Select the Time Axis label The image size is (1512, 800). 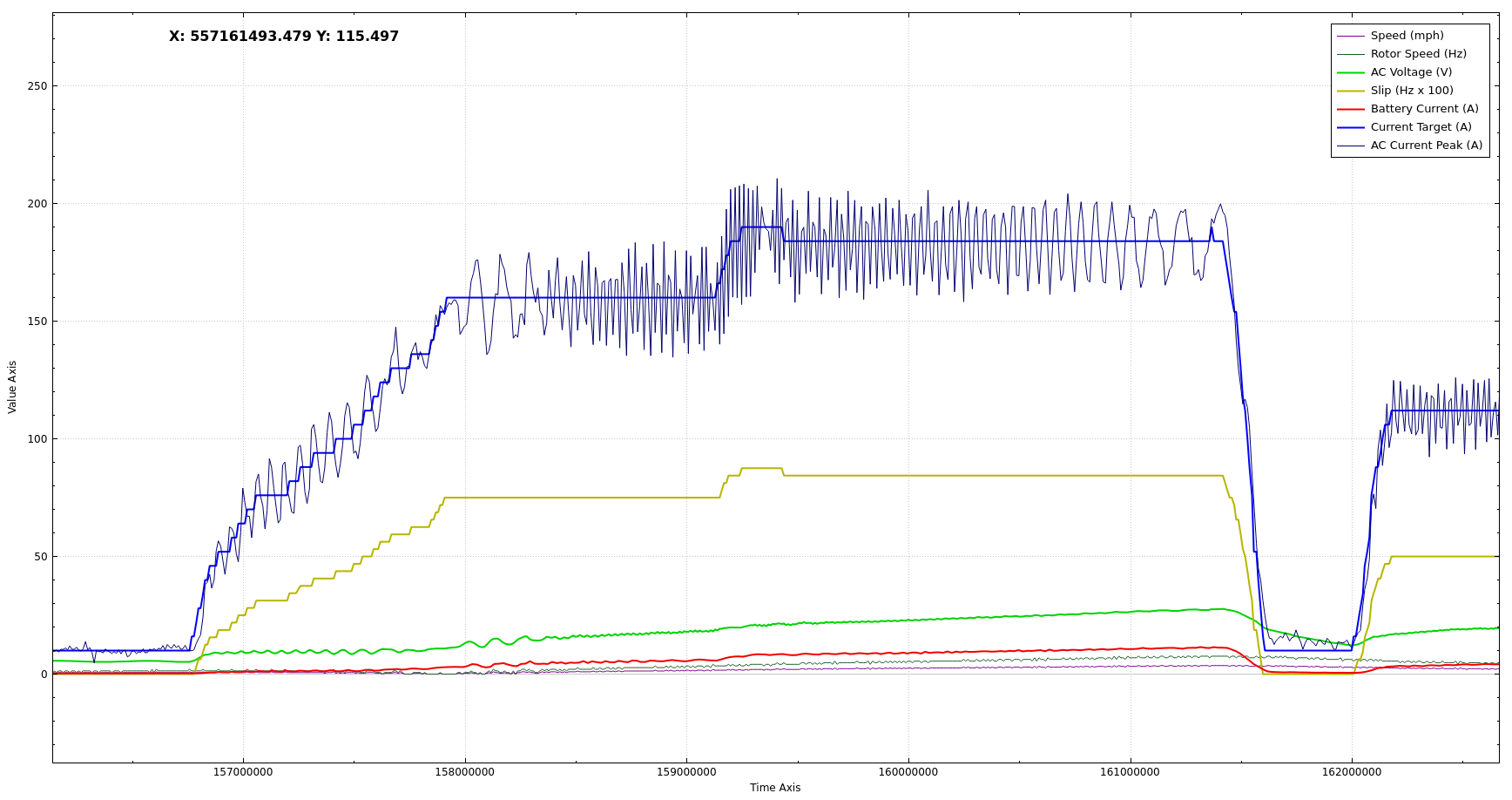[x=774, y=788]
